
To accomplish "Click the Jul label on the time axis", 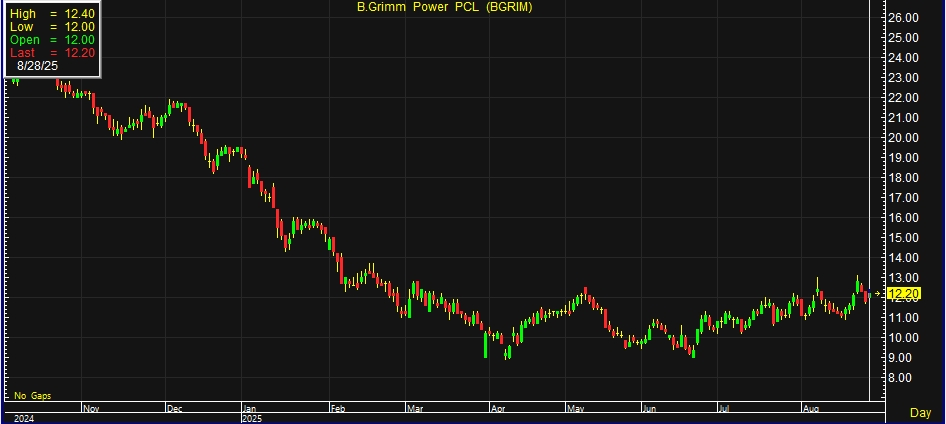I will tap(725, 408).
